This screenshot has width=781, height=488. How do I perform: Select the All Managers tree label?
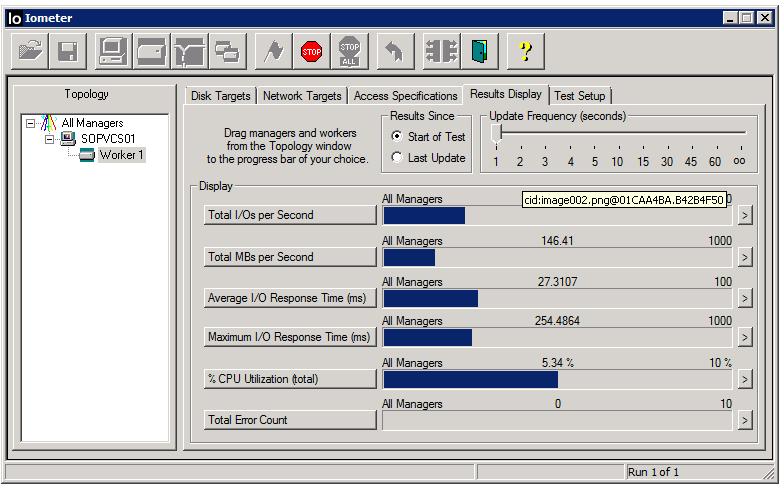(x=92, y=123)
